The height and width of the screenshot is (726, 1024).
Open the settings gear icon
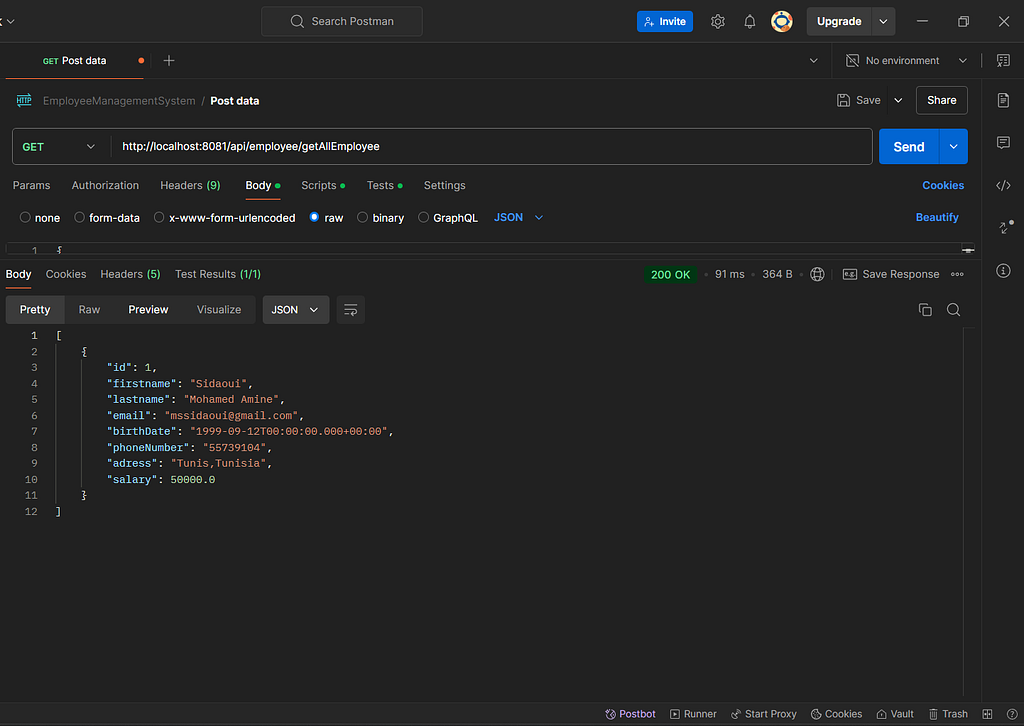point(718,22)
